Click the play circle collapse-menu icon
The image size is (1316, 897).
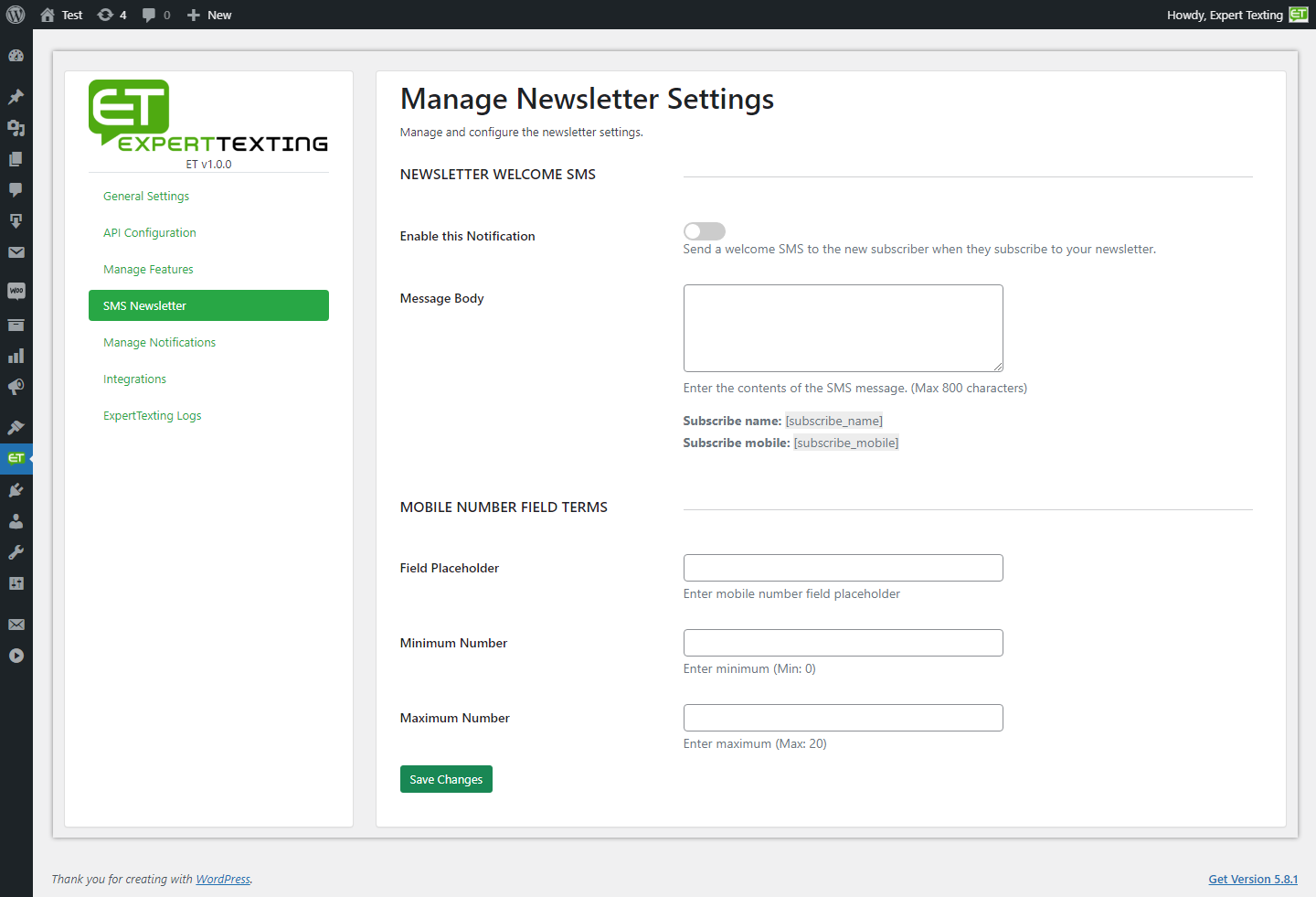coord(16,656)
